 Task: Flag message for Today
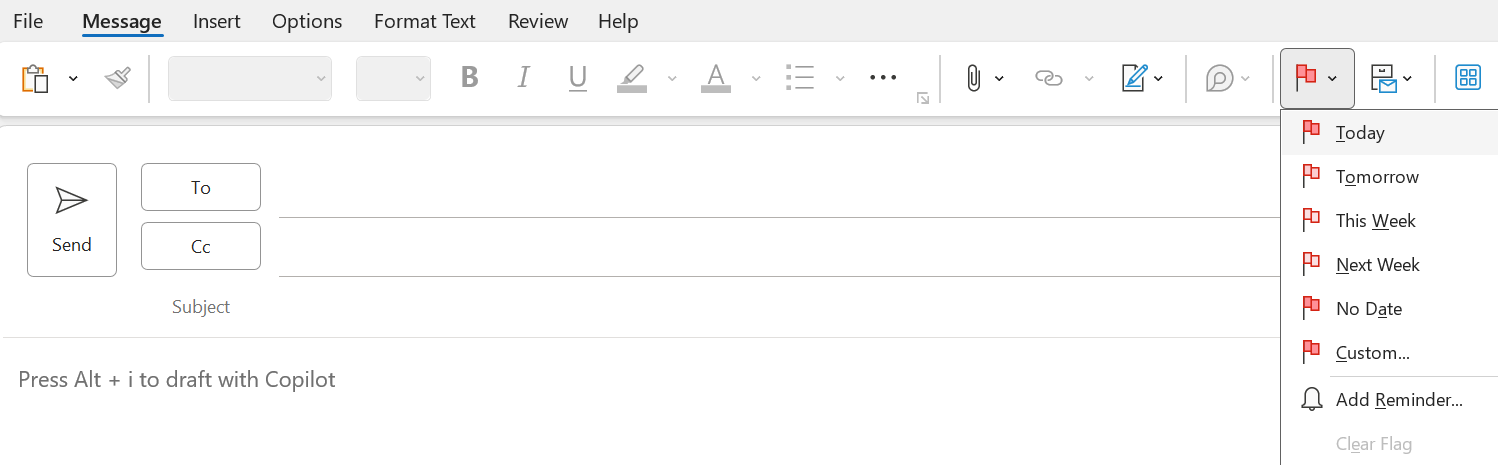1389,133
